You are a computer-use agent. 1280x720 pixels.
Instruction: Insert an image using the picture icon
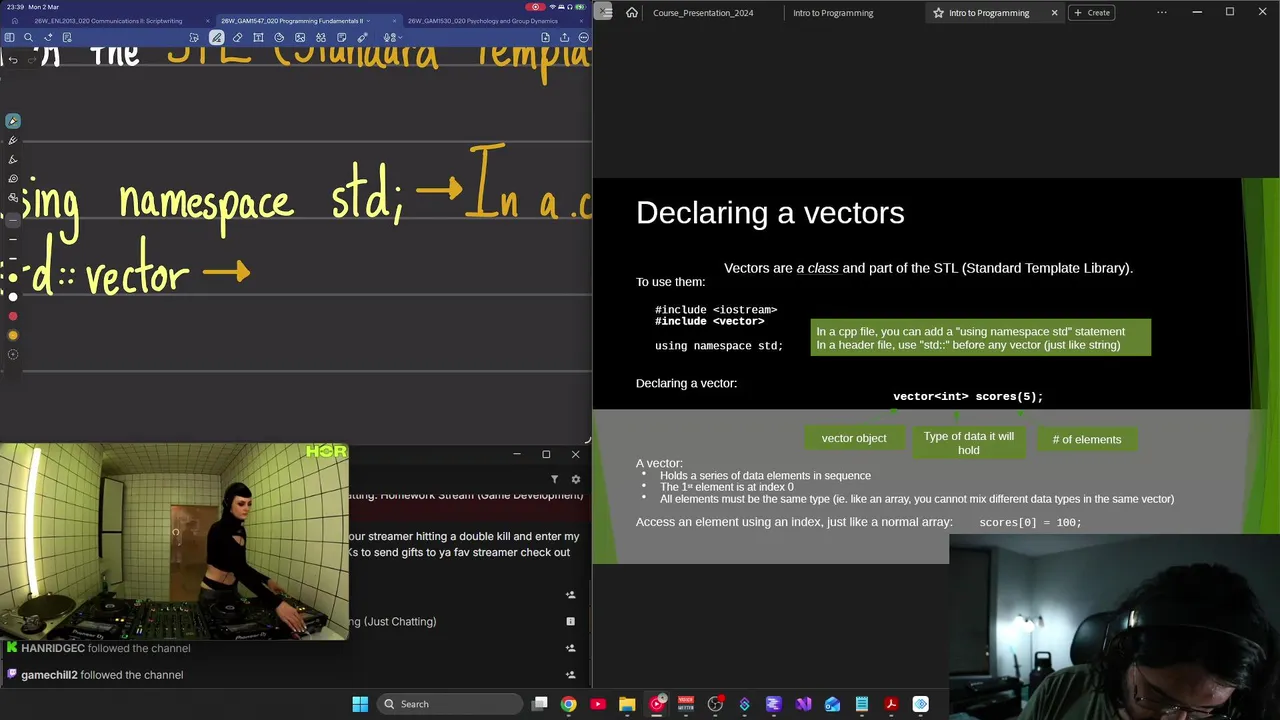click(300, 37)
